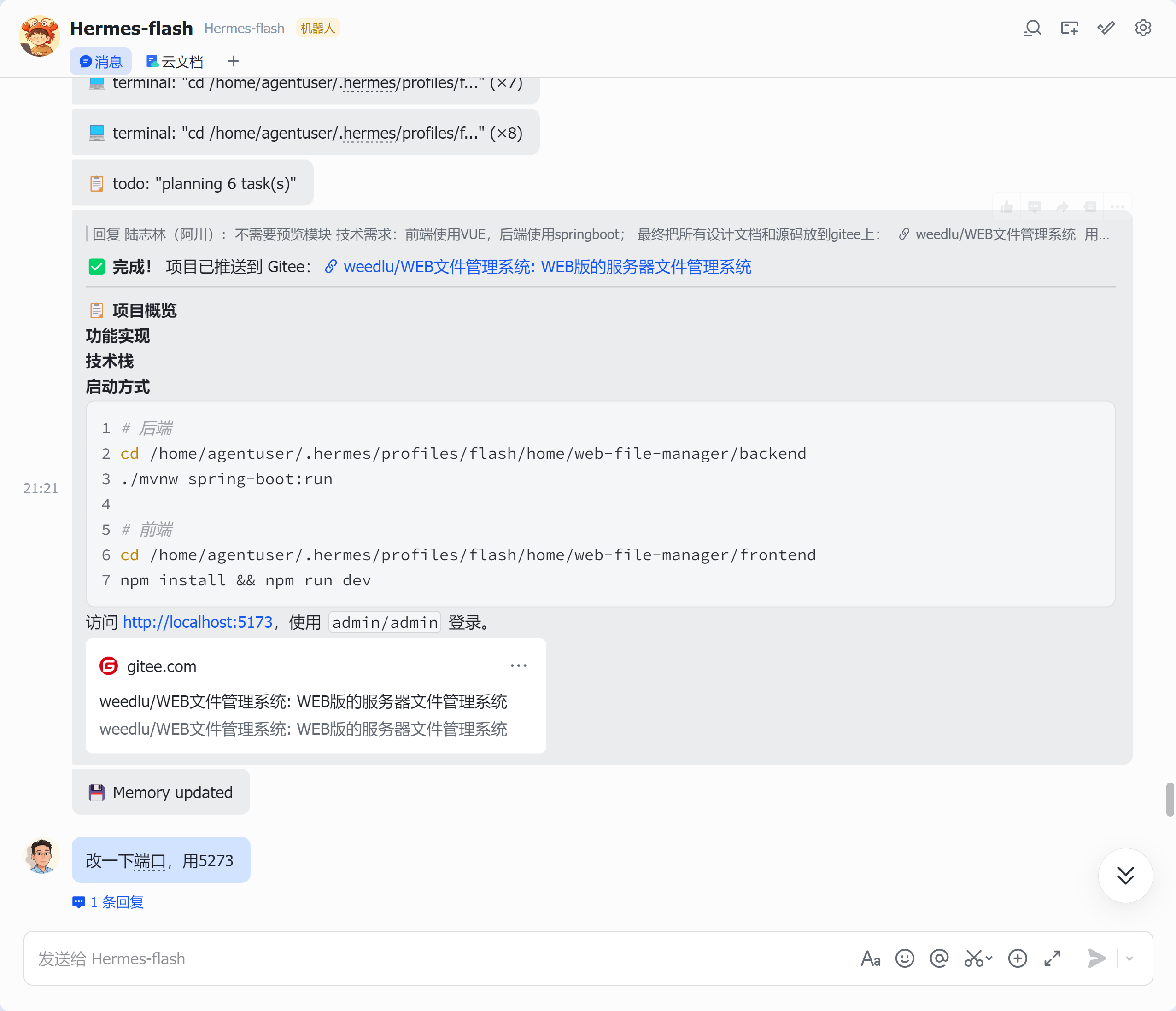Open send options dropdown arrow
This screenshot has width=1176, height=1011.
[1129, 958]
